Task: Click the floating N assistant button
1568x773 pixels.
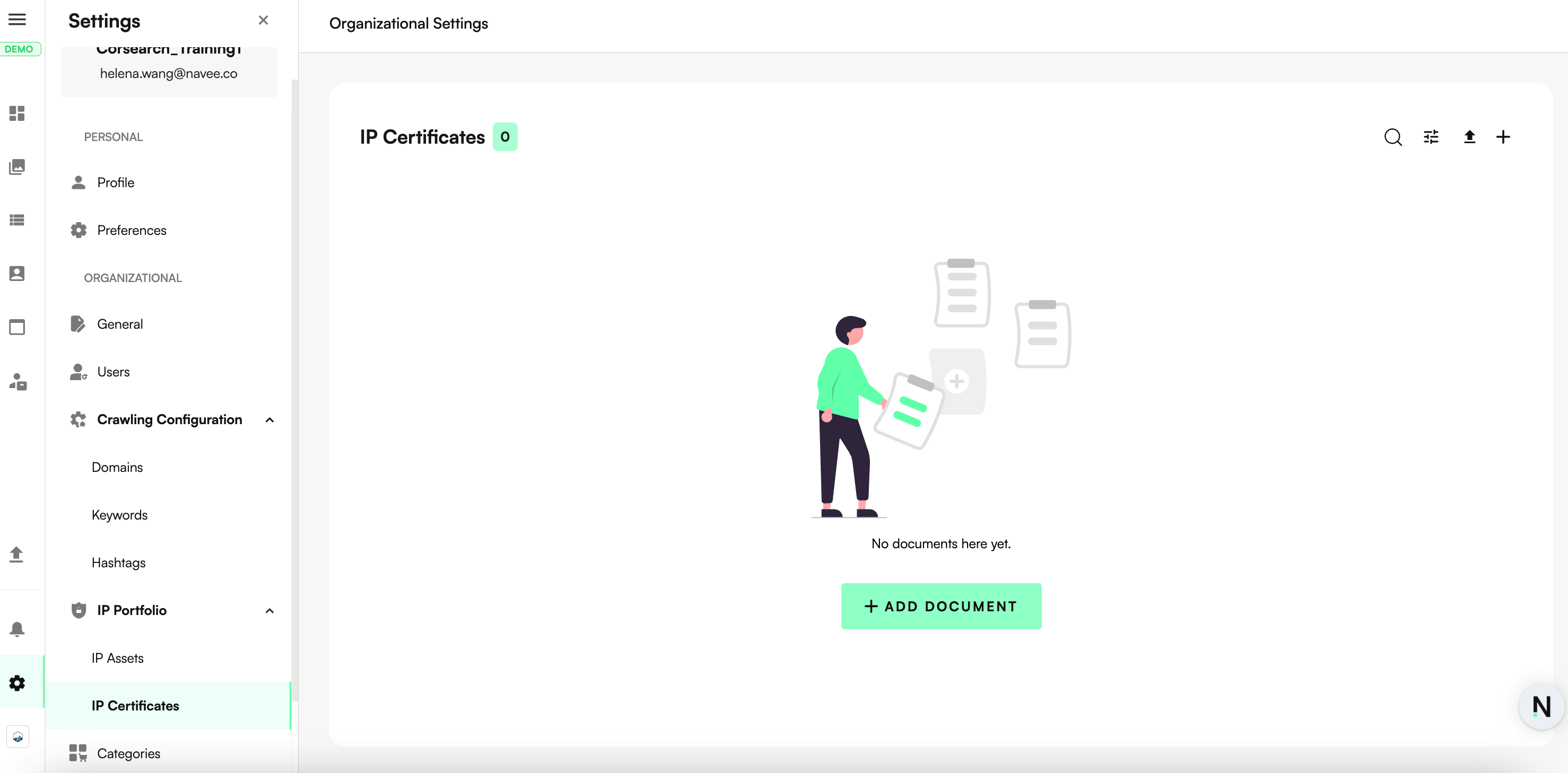Action: [1541, 706]
